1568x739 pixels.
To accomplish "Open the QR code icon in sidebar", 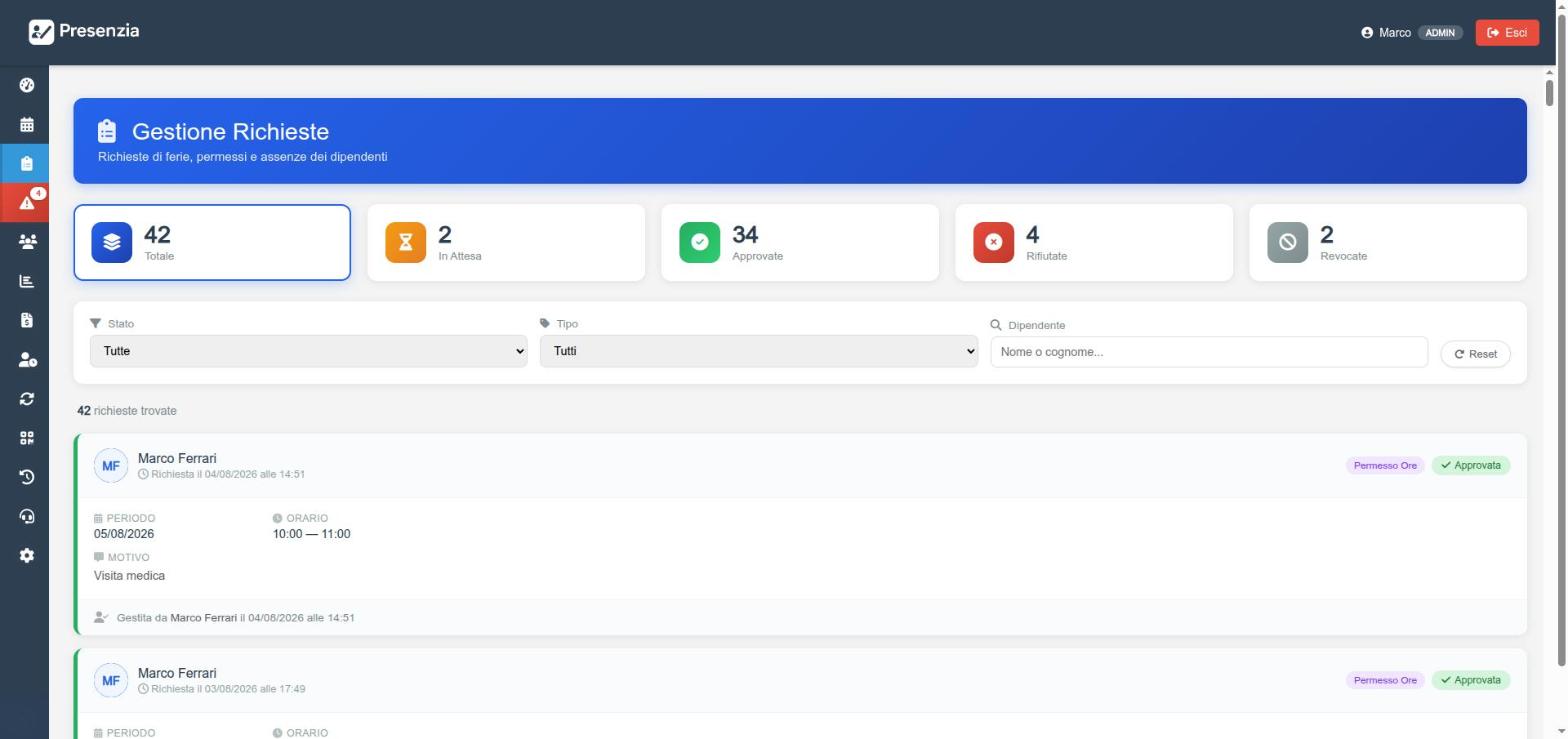I will point(27,438).
